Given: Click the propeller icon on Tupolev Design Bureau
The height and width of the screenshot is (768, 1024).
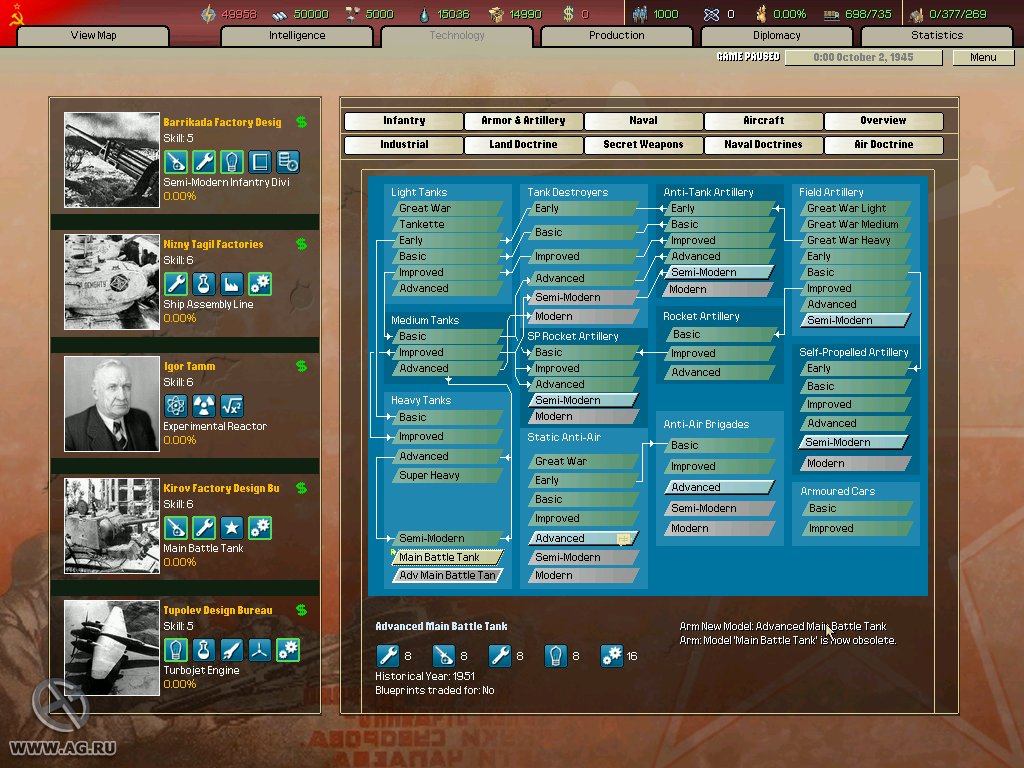Looking at the screenshot, I should [260, 650].
